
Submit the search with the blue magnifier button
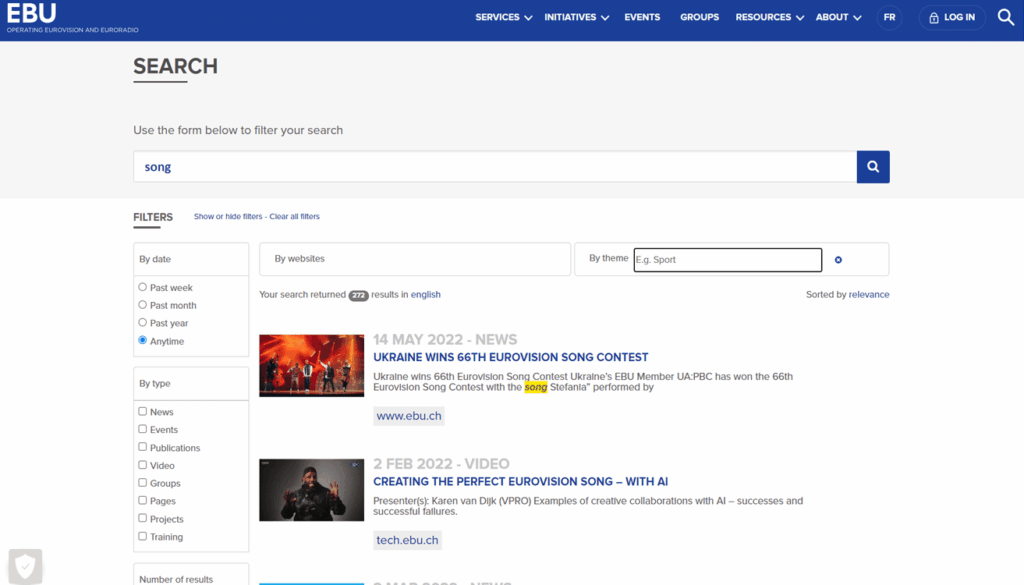click(872, 166)
